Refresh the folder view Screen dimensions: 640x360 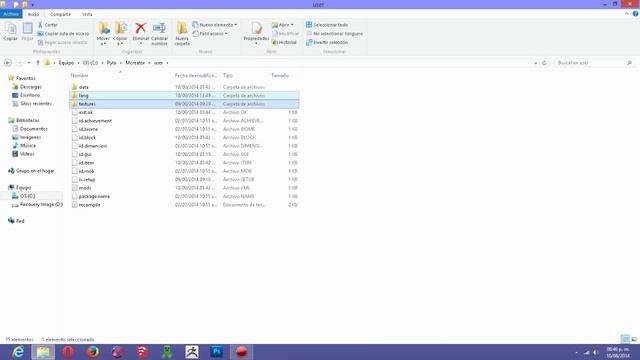click(544, 63)
